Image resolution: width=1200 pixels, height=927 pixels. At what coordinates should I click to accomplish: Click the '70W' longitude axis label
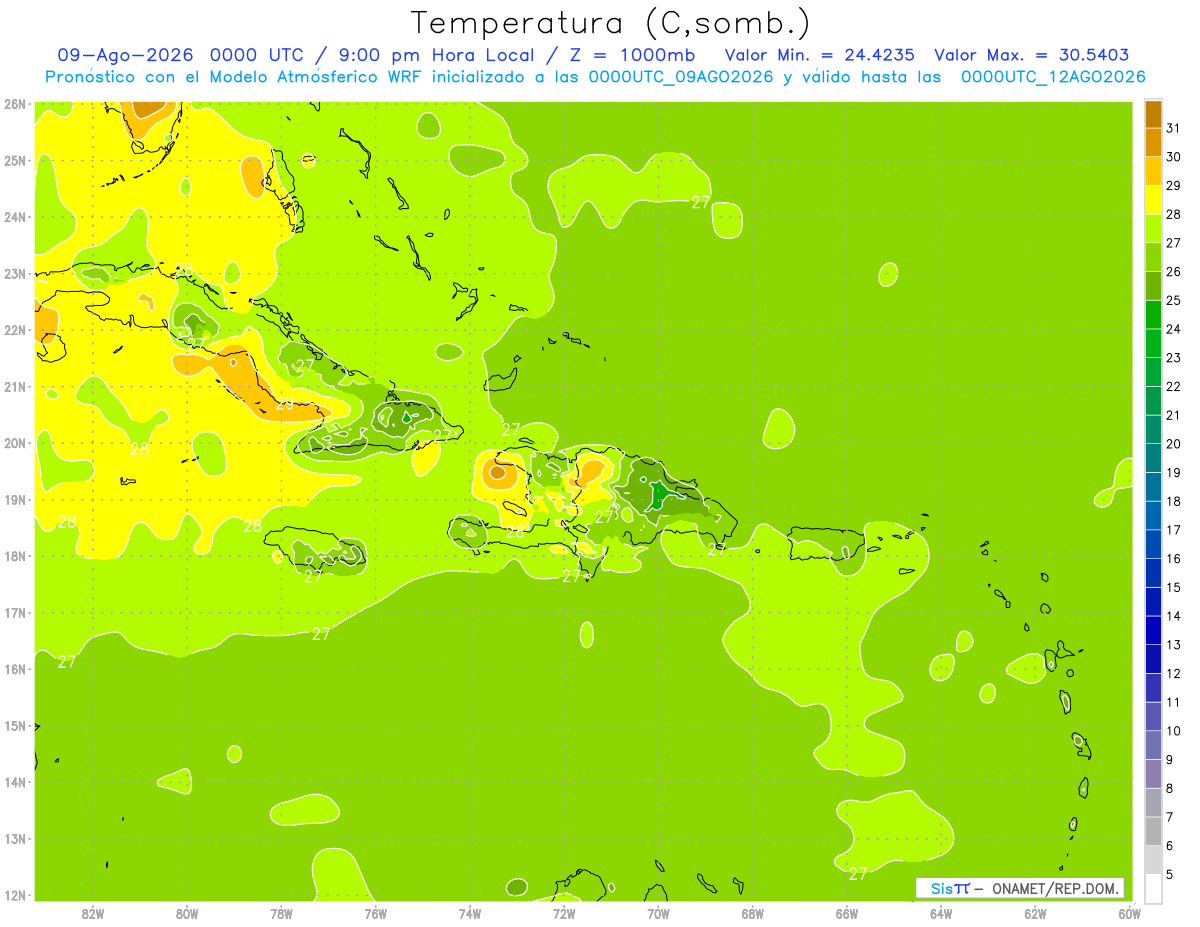658,913
